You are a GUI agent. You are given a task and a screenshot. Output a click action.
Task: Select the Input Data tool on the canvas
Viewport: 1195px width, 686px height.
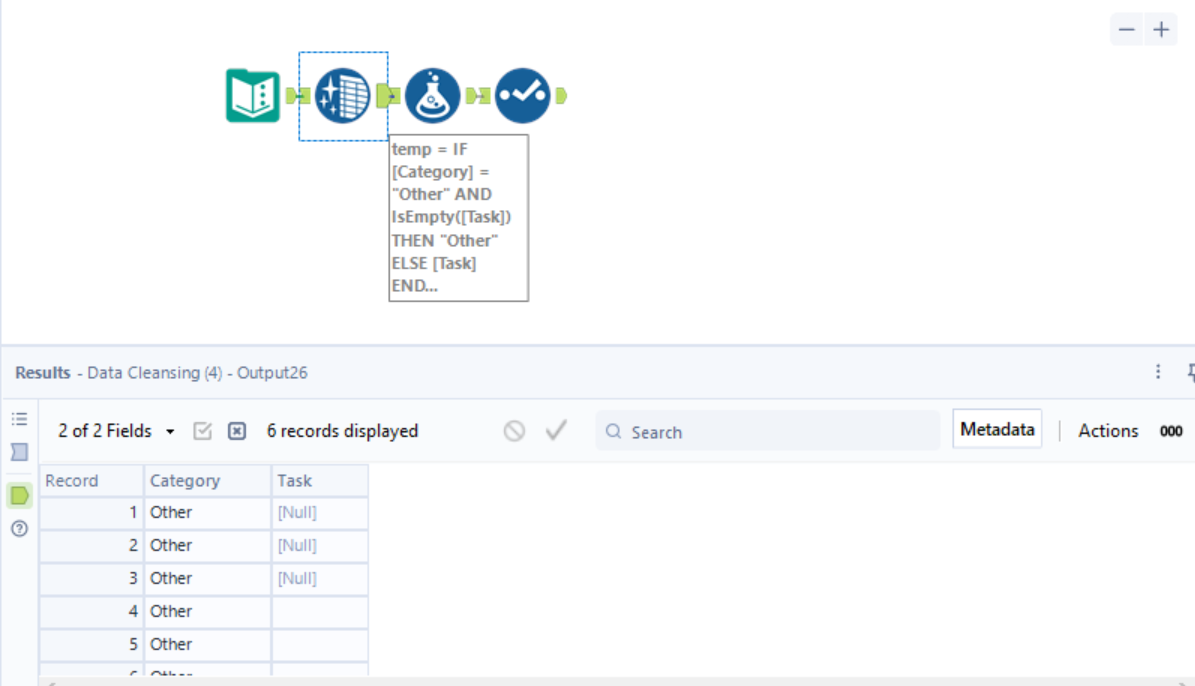pyautogui.click(x=253, y=95)
